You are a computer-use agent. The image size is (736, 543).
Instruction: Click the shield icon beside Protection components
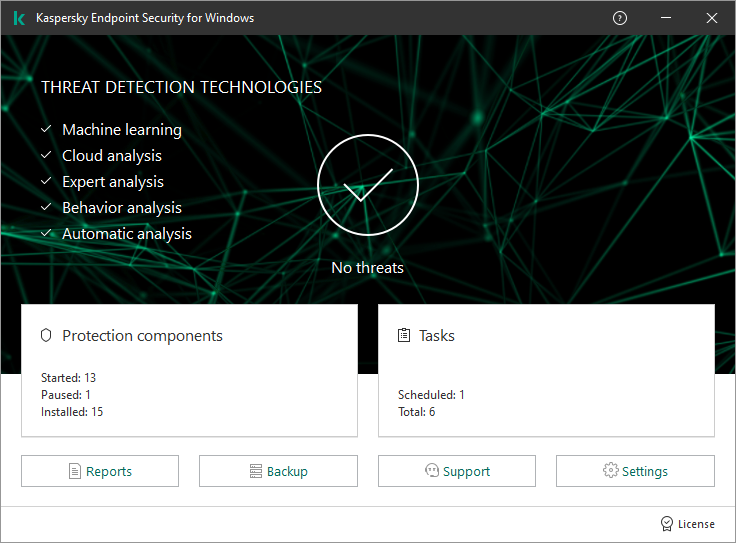(x=46, y=336)
